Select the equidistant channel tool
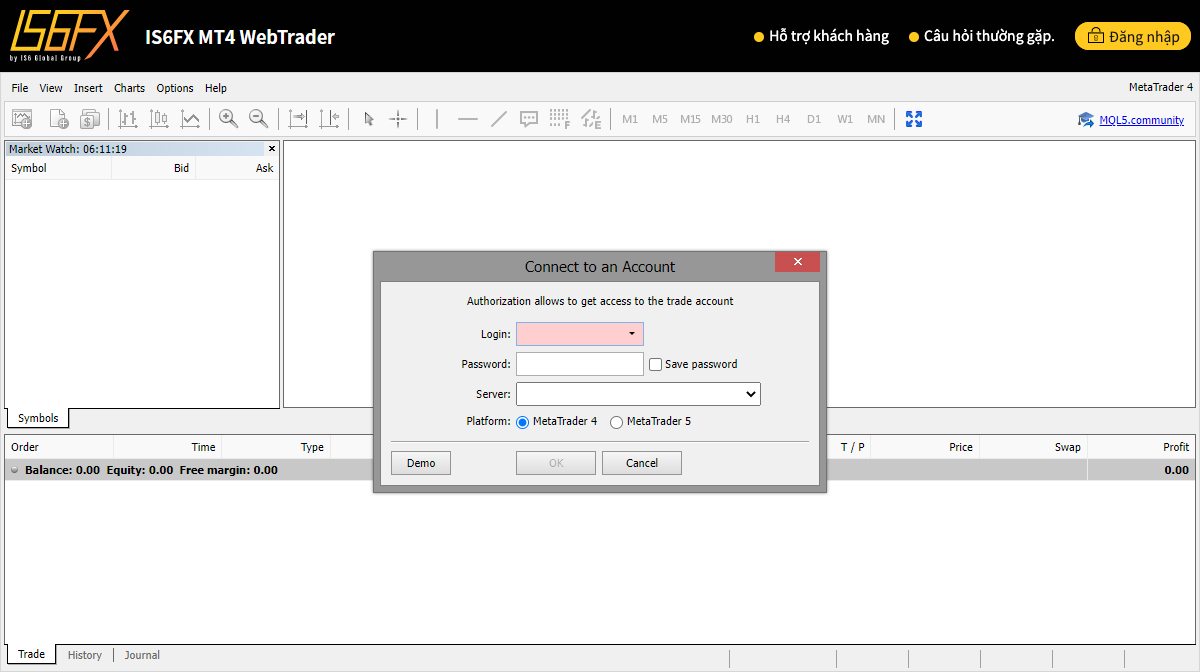 click(591, 119)
